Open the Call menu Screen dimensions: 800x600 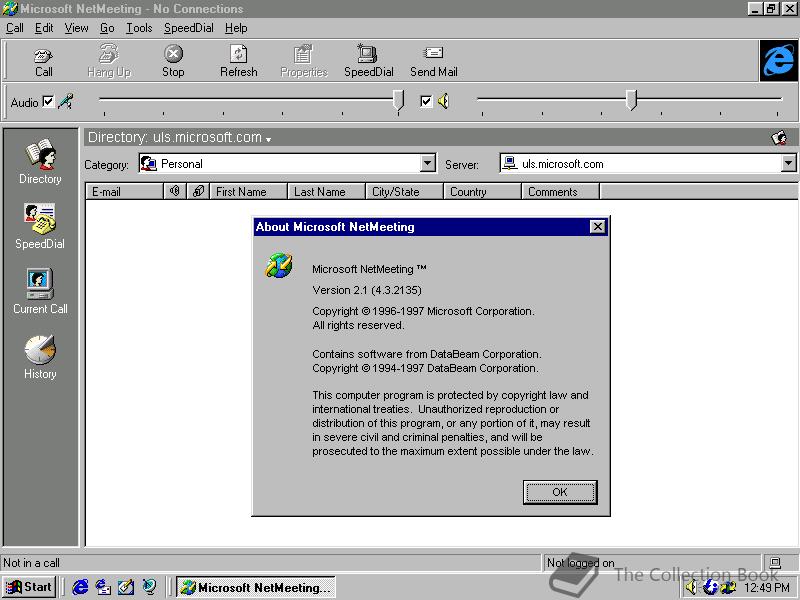[14, 28]
